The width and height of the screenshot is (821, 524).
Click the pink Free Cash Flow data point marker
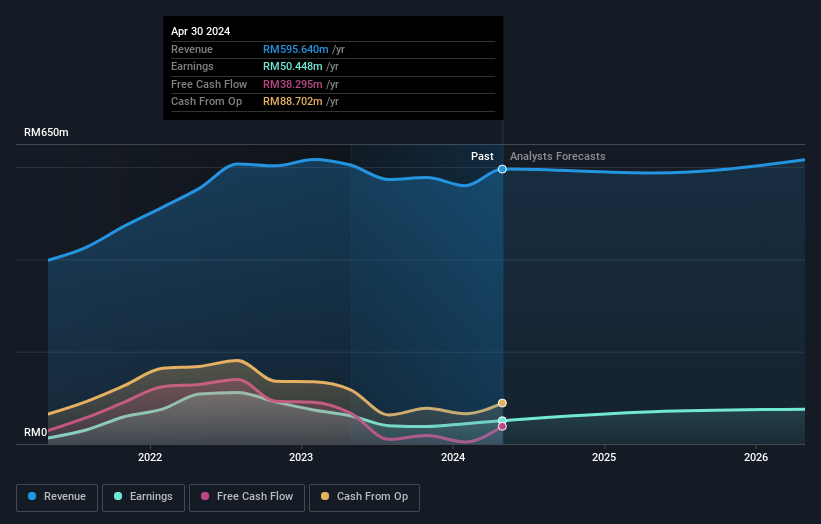(x=502, y=427)
